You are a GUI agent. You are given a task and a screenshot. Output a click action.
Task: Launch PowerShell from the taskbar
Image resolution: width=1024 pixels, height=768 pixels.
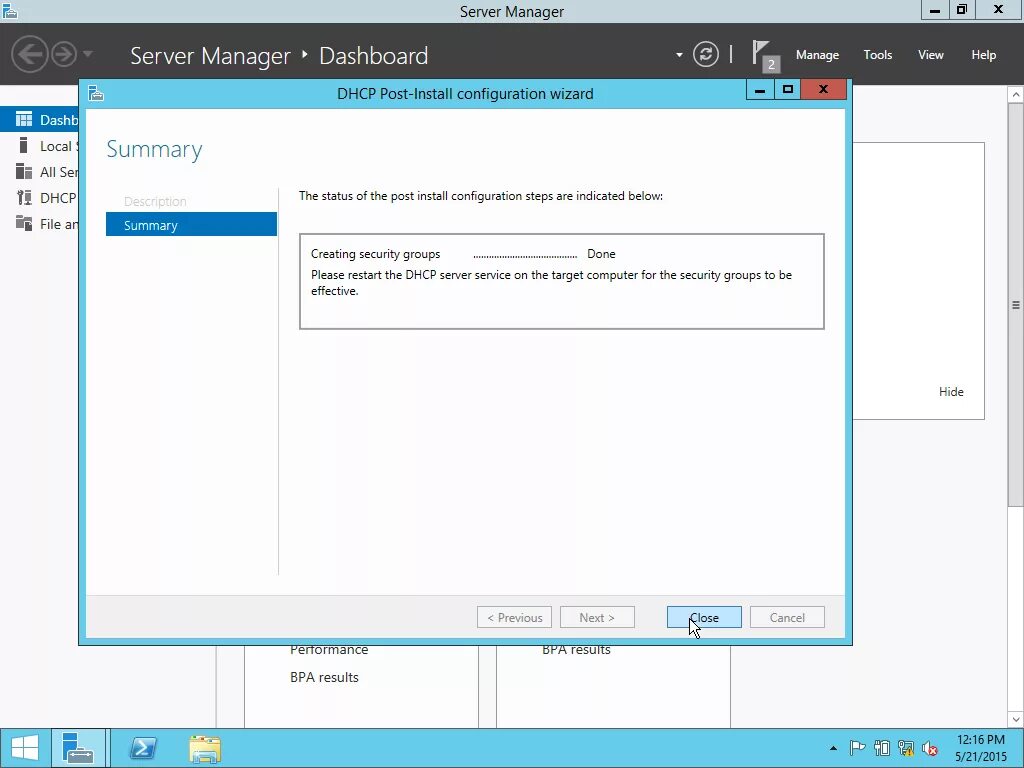143,748
